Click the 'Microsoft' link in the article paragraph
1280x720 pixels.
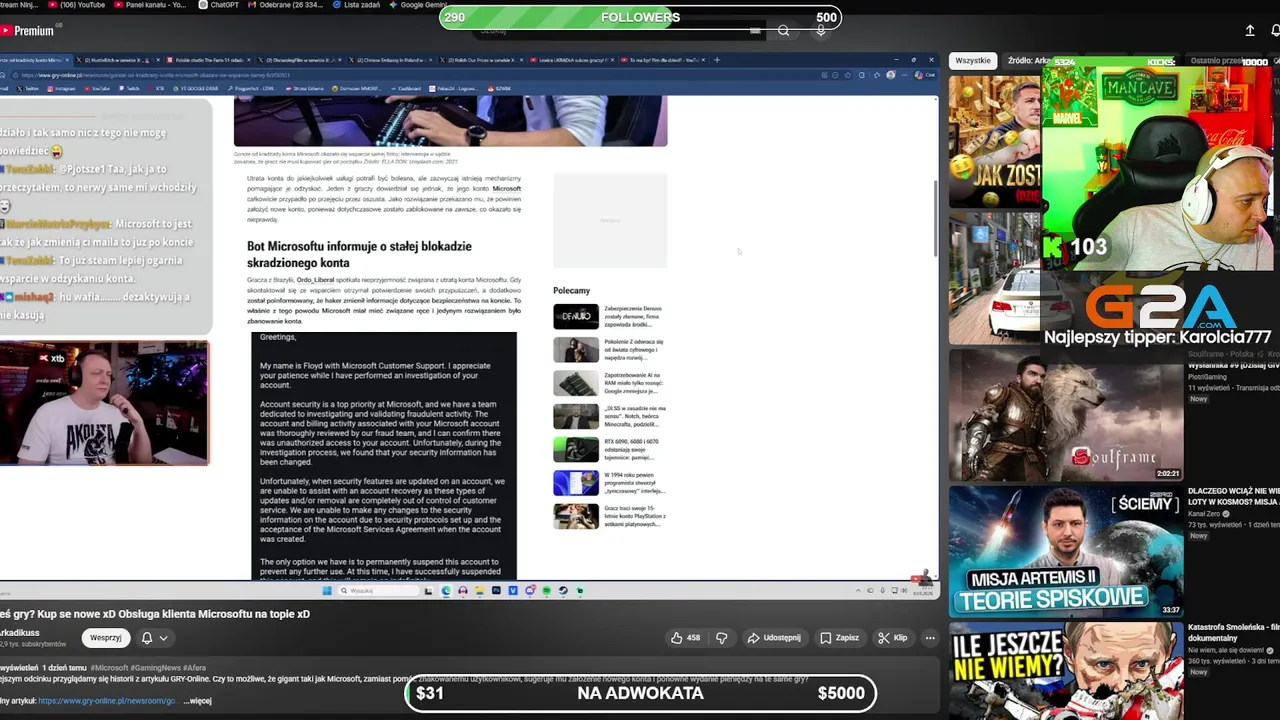[506, 188]
